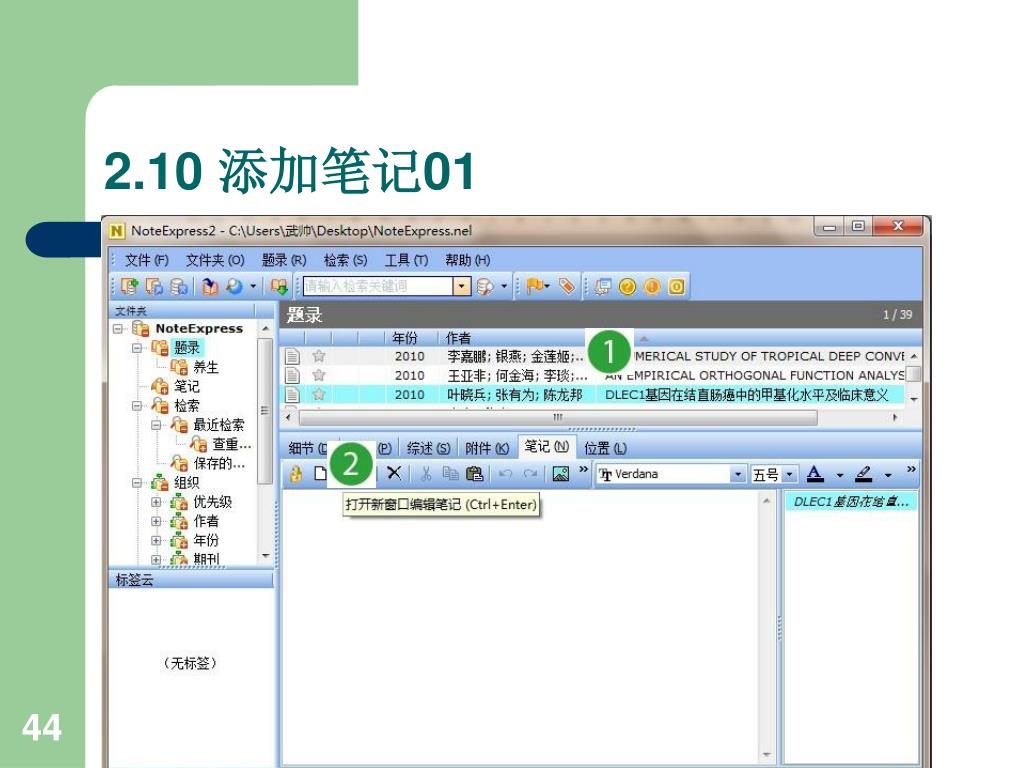Toggle star on the 王亚非 2010 record
This screenshot has width=1024, height=768.
pos(319,375)
